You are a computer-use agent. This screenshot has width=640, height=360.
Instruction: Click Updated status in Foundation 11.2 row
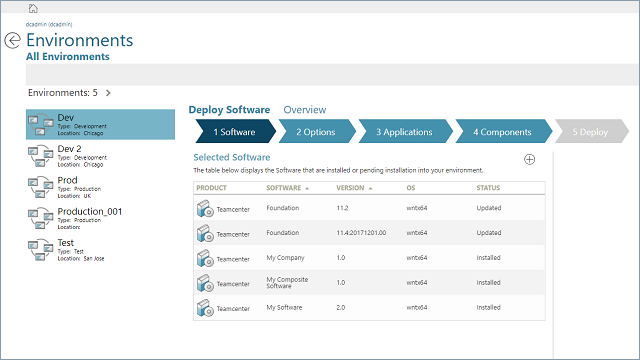pyautogui.click(x=489, y=208)
